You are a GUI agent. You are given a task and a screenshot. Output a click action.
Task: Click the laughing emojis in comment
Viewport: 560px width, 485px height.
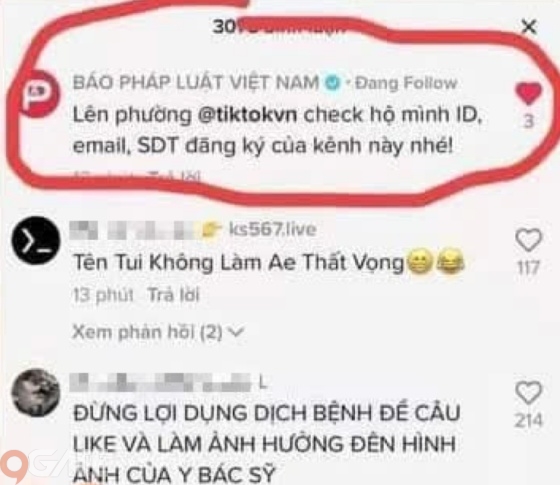[436, 263]
